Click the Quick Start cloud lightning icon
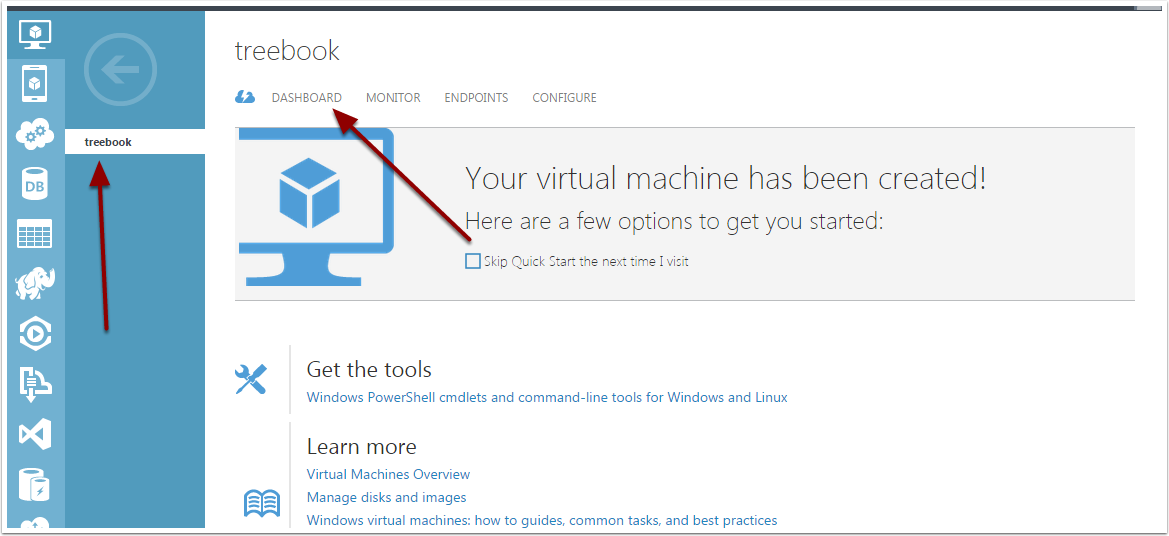The image size is (1169, 536). (245, 97)
